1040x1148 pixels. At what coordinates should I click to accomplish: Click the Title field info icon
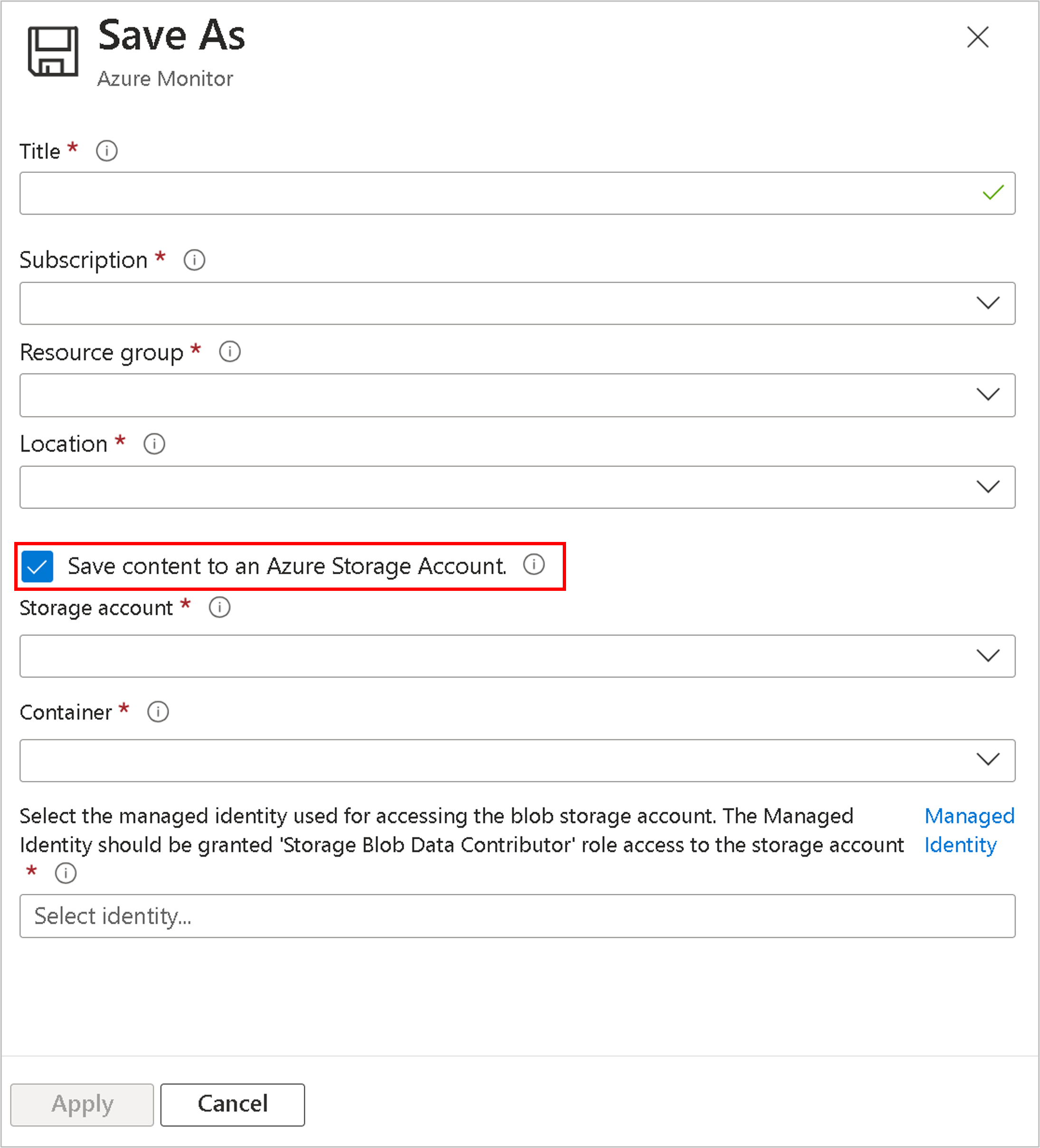tap(106, 151)
